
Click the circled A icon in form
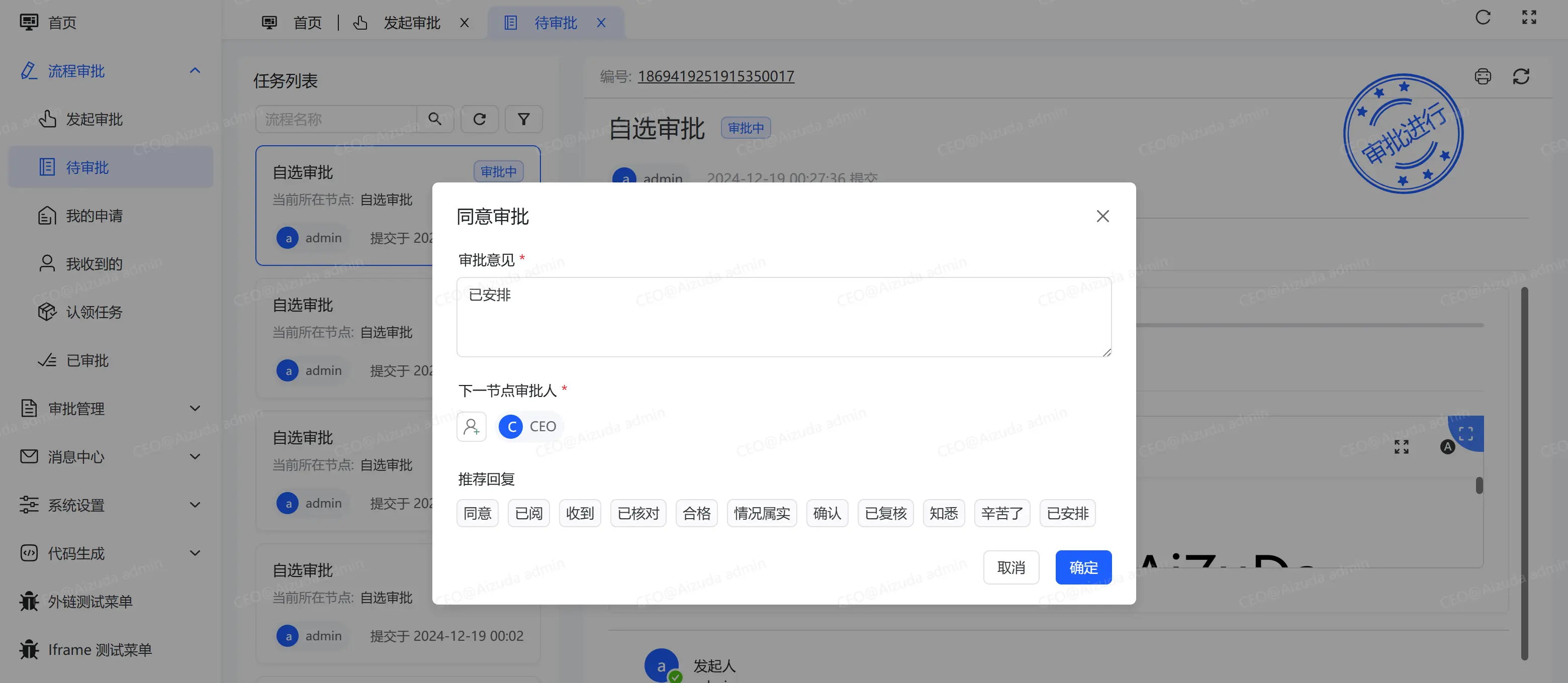coord(1447,447)
